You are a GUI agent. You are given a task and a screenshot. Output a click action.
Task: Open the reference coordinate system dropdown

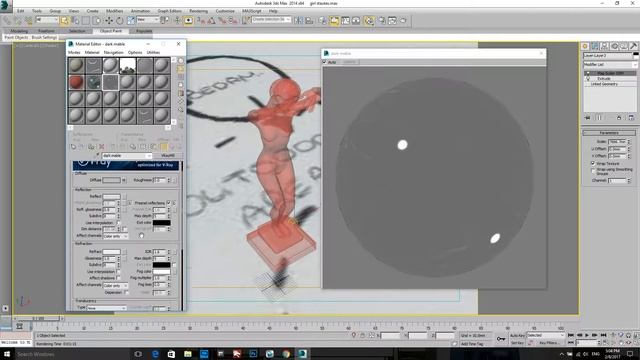pyautogui.click(x=148, y=20)
